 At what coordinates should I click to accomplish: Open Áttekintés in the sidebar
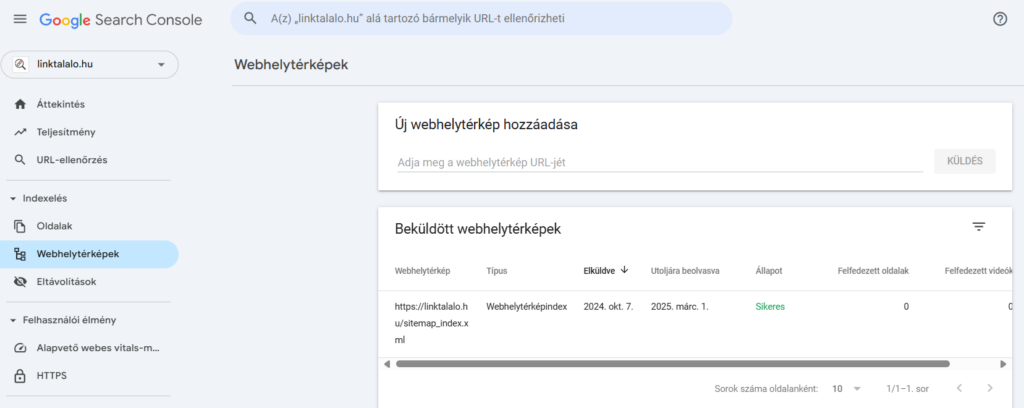pyautogui.click(x=61, y=104)
